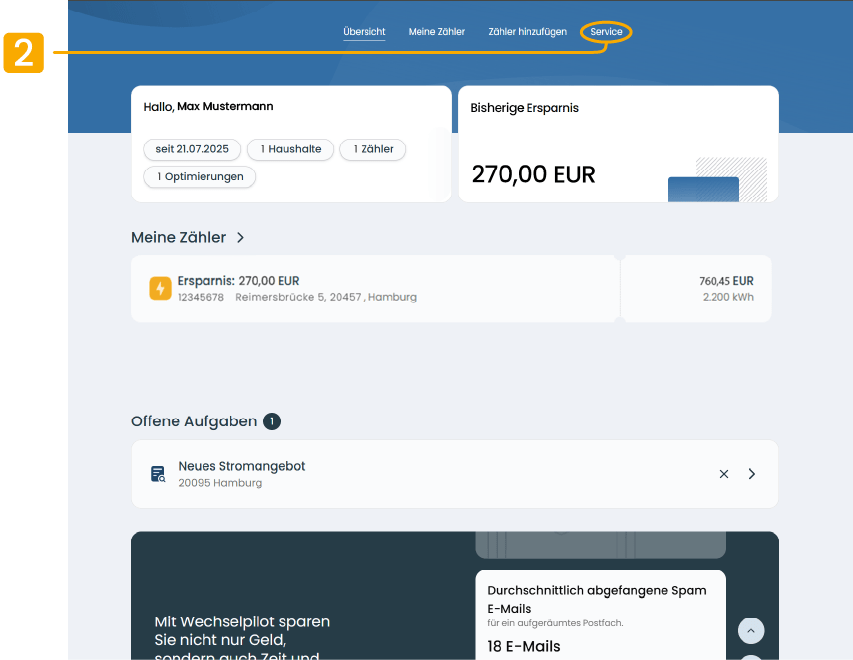Click the orange step number 2 badge
The width and height of the screenshot is (853, 660).
pyautogui.click(x=23, y=53)
